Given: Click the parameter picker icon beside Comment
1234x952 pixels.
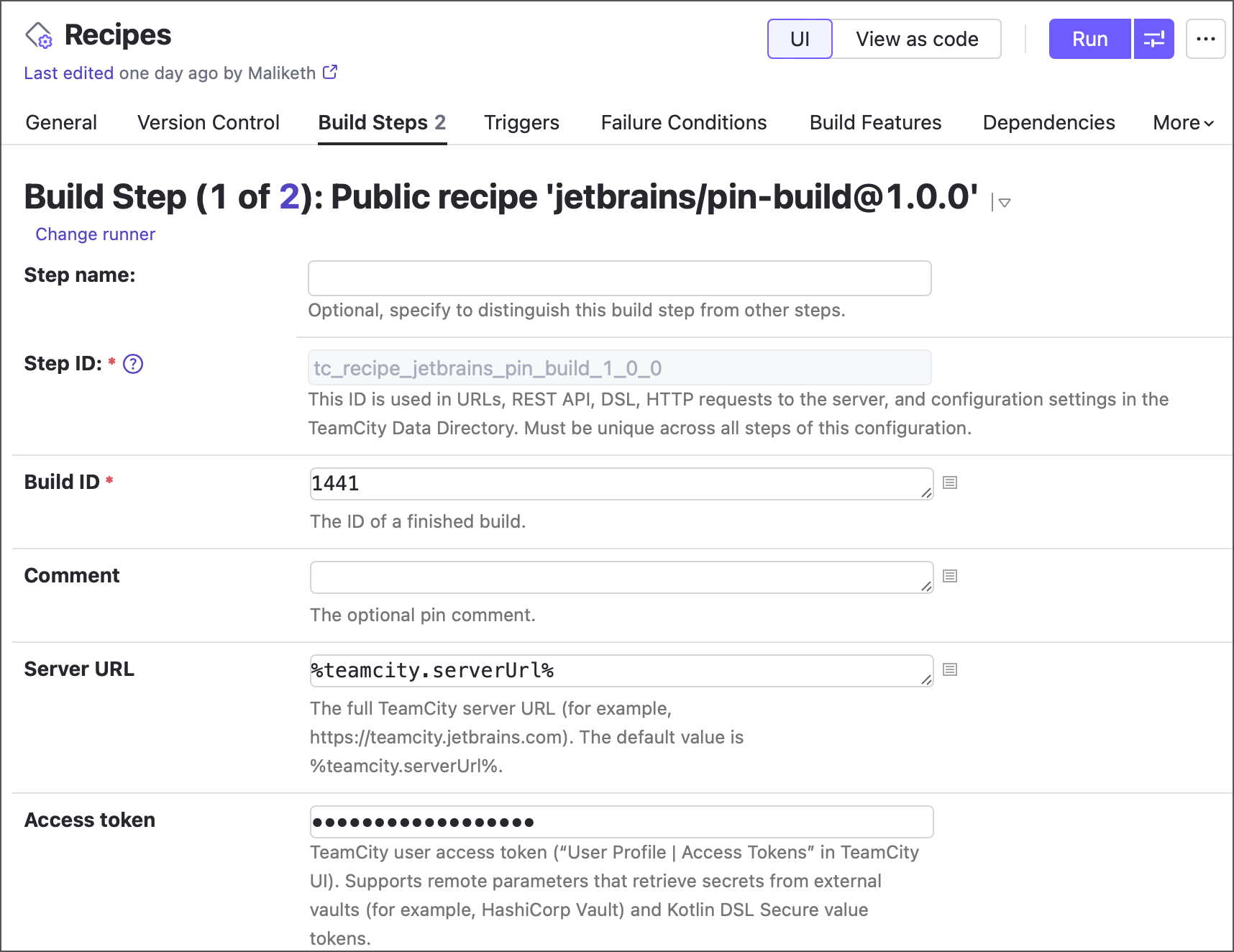Looking at the screenshot, I should tap(949, 576).
